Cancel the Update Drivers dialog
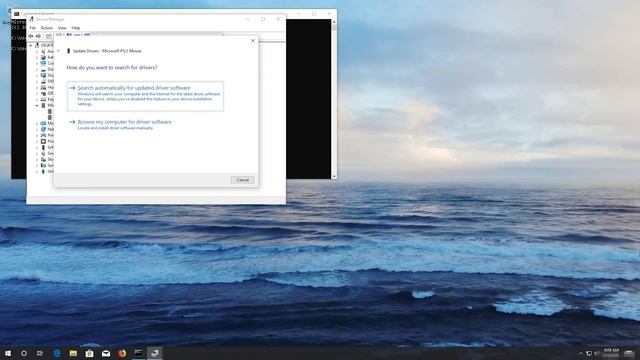Image resolution: width=640 pixels, height=360 pixels. tap(242, 180)
